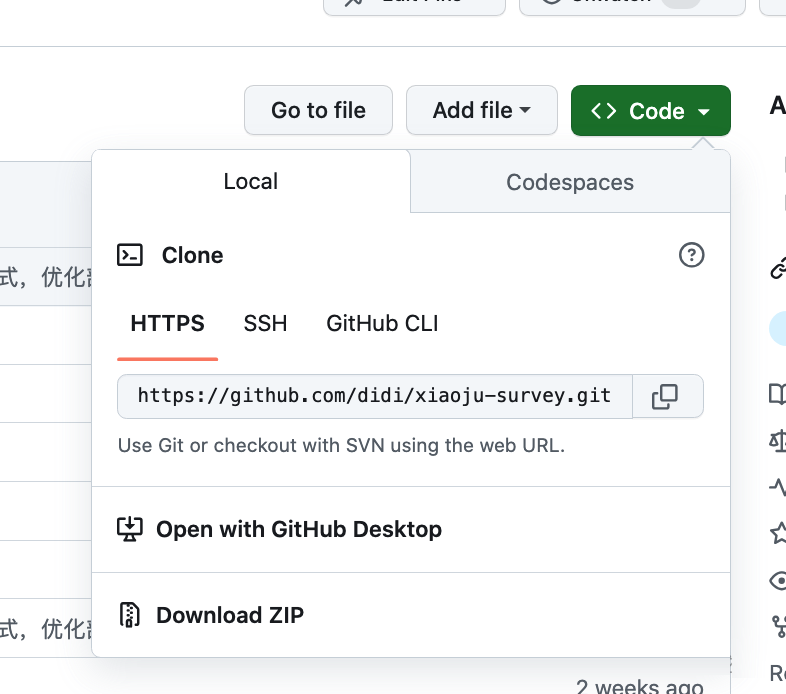
Task: Click the link icon in the sidebar
Action: 778,268
